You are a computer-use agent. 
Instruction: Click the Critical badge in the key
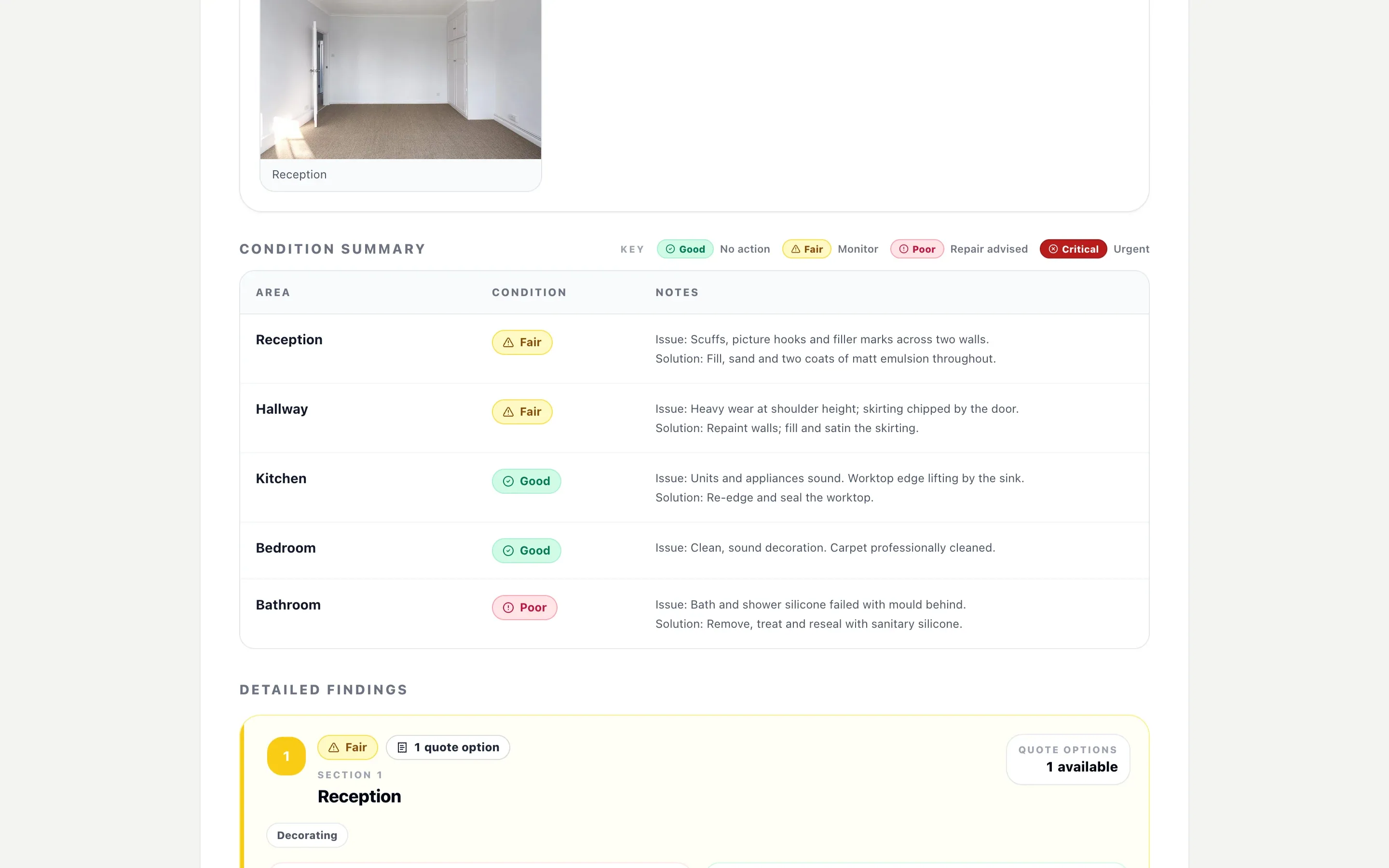pos(1073,249)
